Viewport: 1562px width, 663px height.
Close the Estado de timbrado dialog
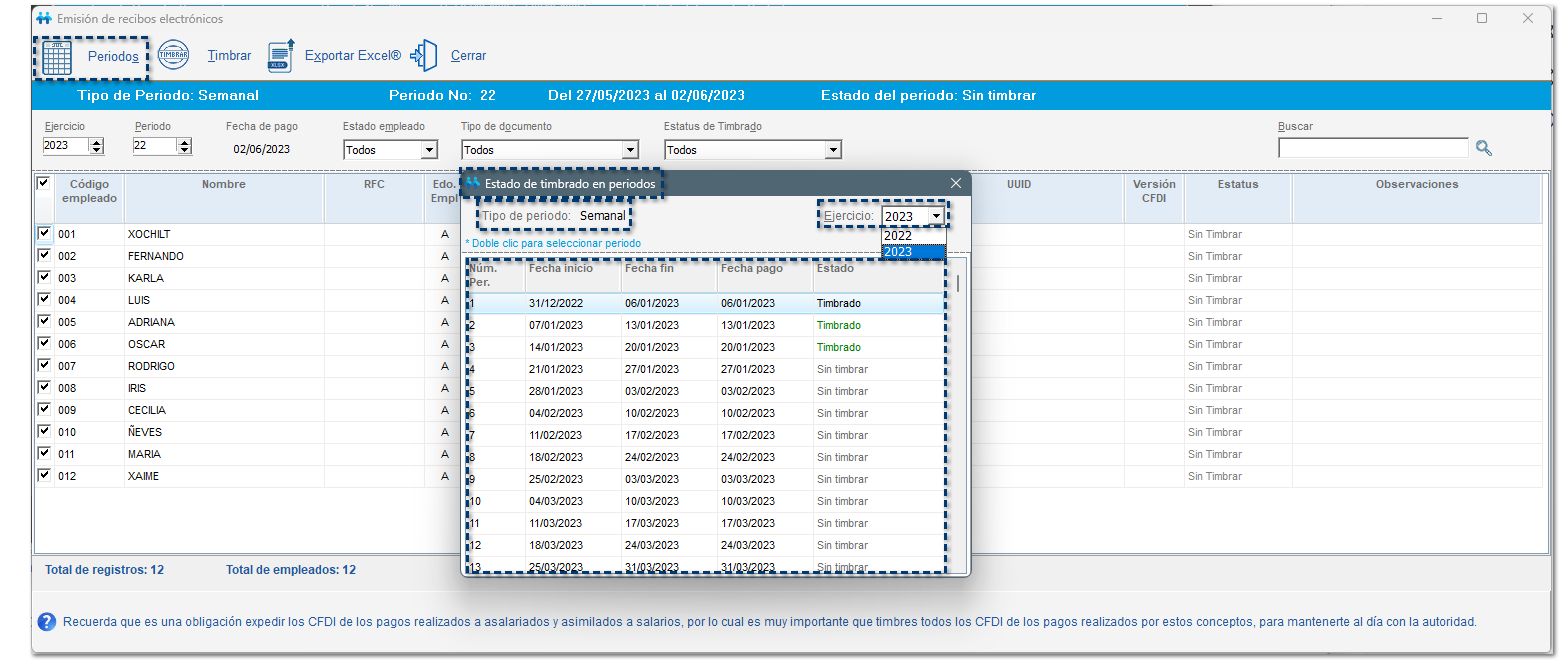[955, 183]
